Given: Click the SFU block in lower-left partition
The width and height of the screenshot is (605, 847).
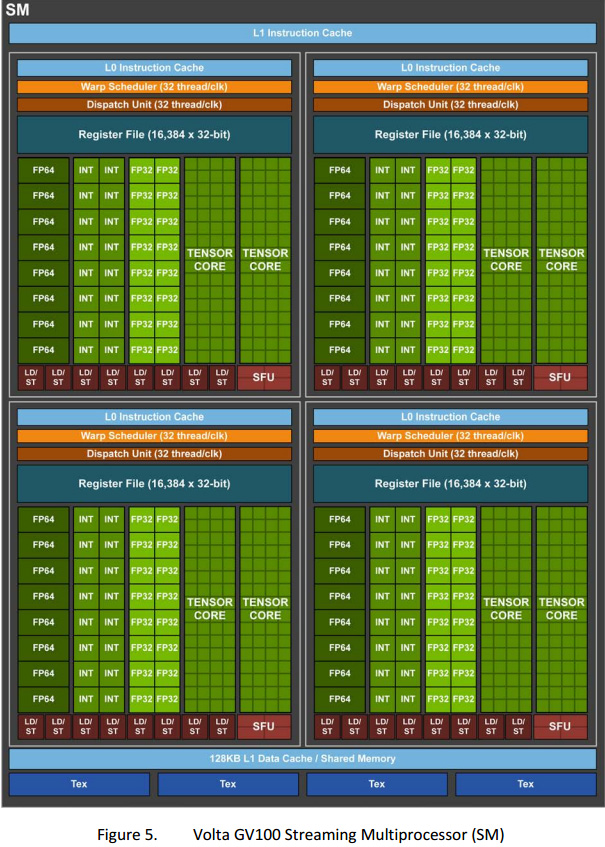Looking at the screenshot, I should click(x=264, y=726).
